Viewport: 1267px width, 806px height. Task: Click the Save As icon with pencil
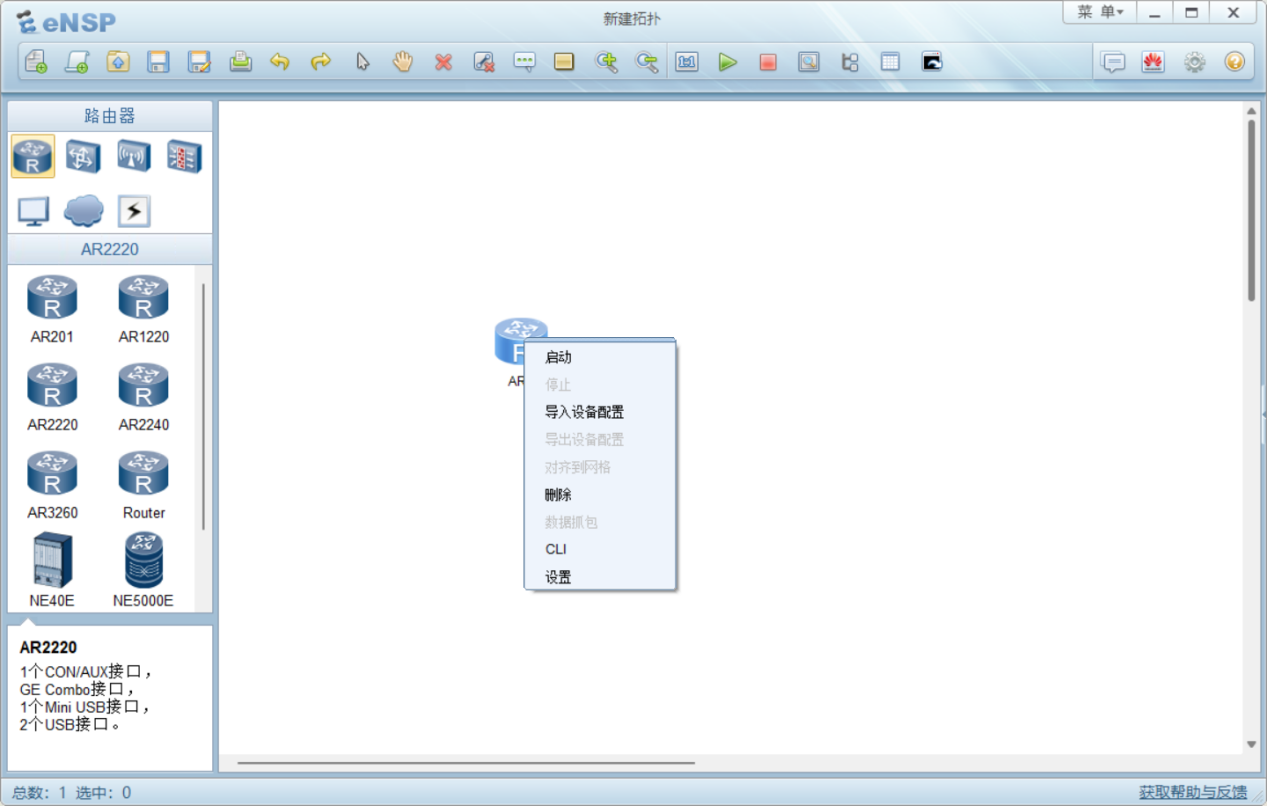click(x=199, y=62)
